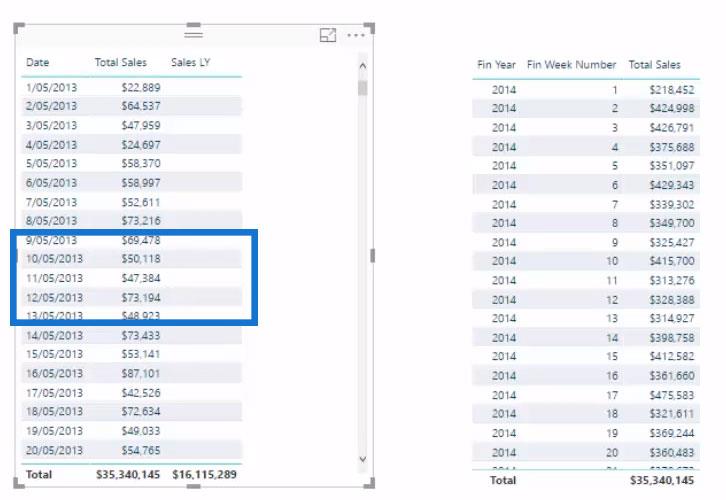Image resolution: width=726 pixels, height=500 pixels.
Task: Click the $375,688 week 4 sales value
Action: coord(671,147)
